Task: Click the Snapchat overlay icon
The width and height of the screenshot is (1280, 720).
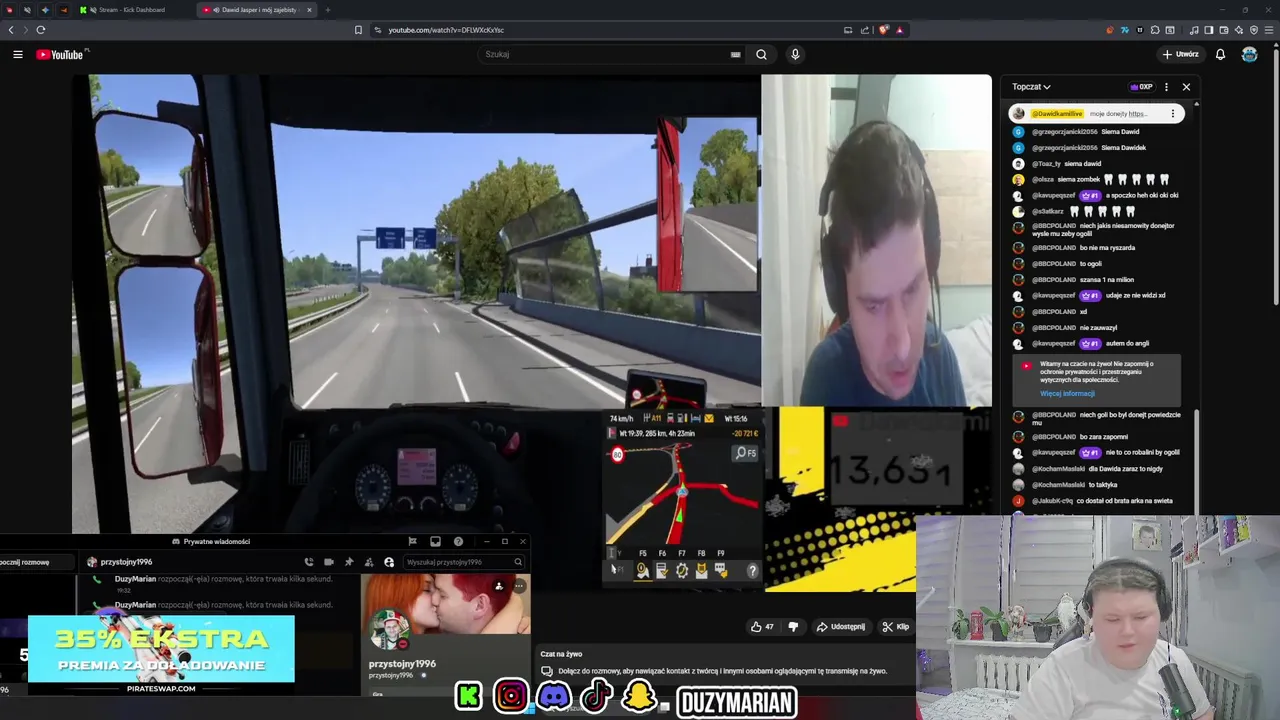Action: click(639, 696)
